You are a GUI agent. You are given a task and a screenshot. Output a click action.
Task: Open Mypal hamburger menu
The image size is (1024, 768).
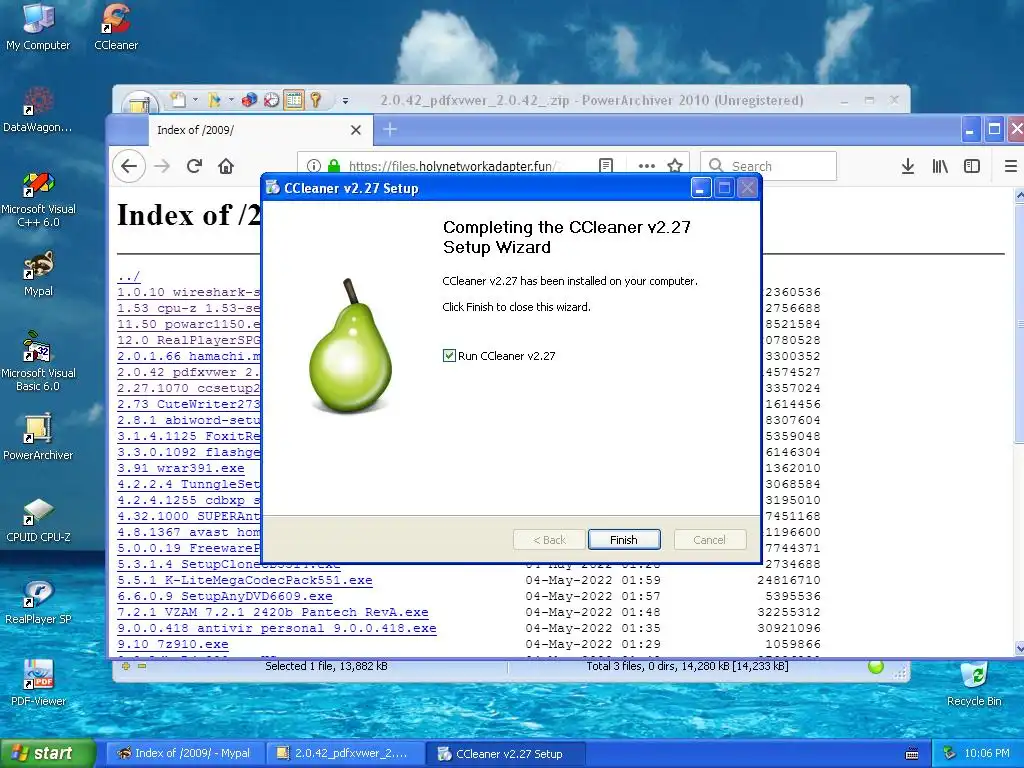[x=1010, y=166]
